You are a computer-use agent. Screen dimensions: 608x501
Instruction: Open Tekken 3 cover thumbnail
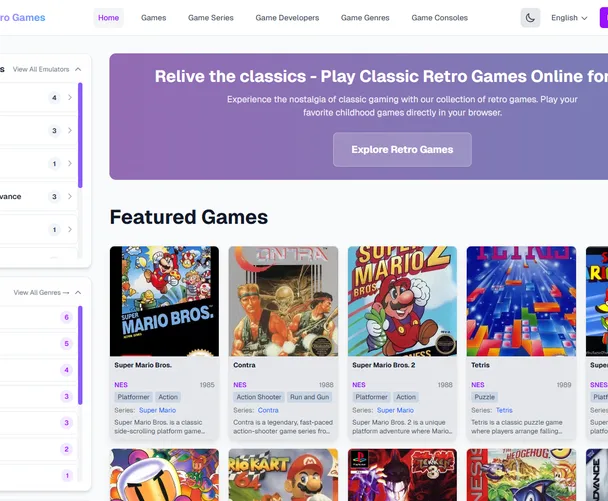402,475
